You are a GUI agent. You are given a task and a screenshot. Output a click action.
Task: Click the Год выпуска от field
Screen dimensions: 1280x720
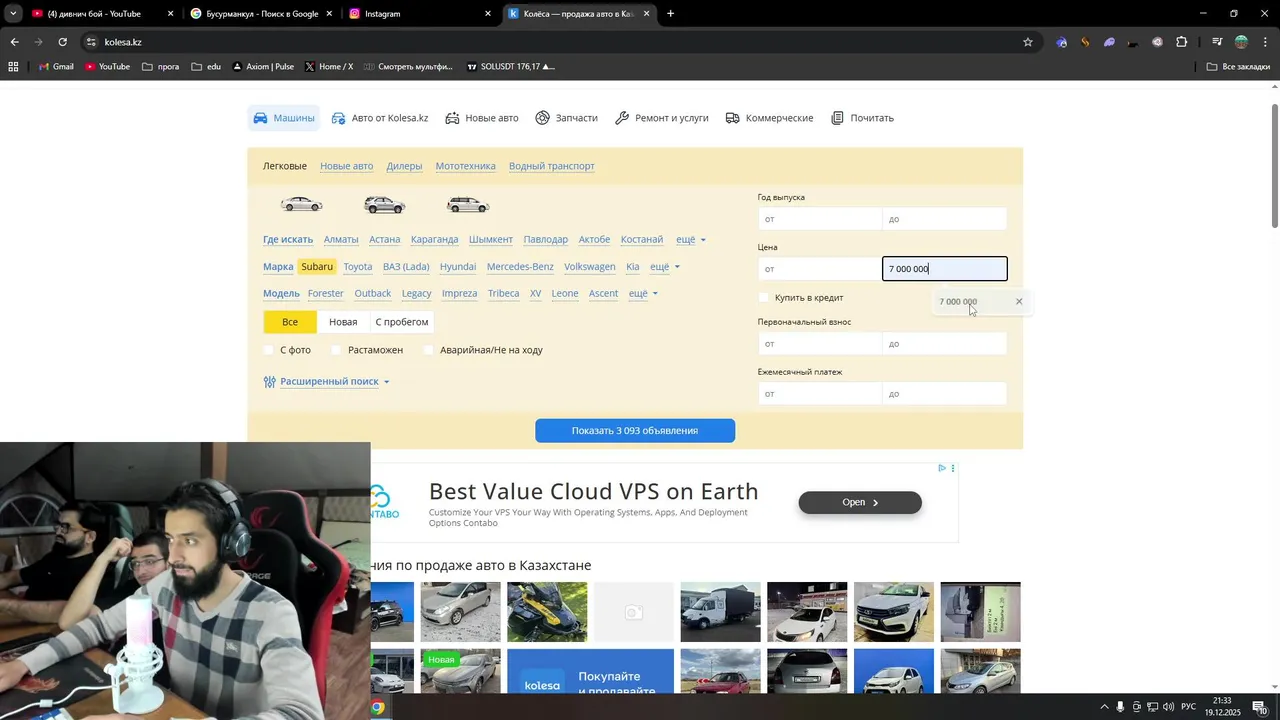click(x=820, y=219)
